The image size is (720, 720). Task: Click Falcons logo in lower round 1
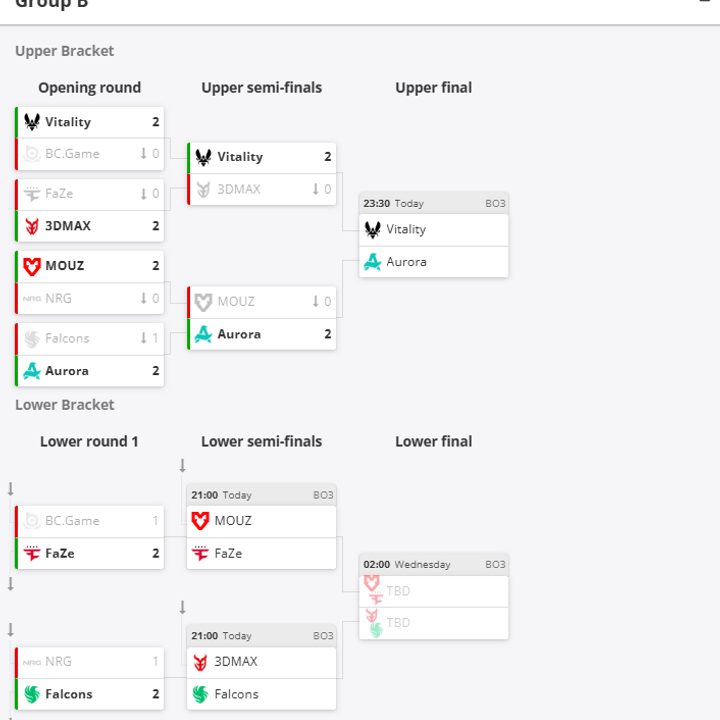click(32, 694)
